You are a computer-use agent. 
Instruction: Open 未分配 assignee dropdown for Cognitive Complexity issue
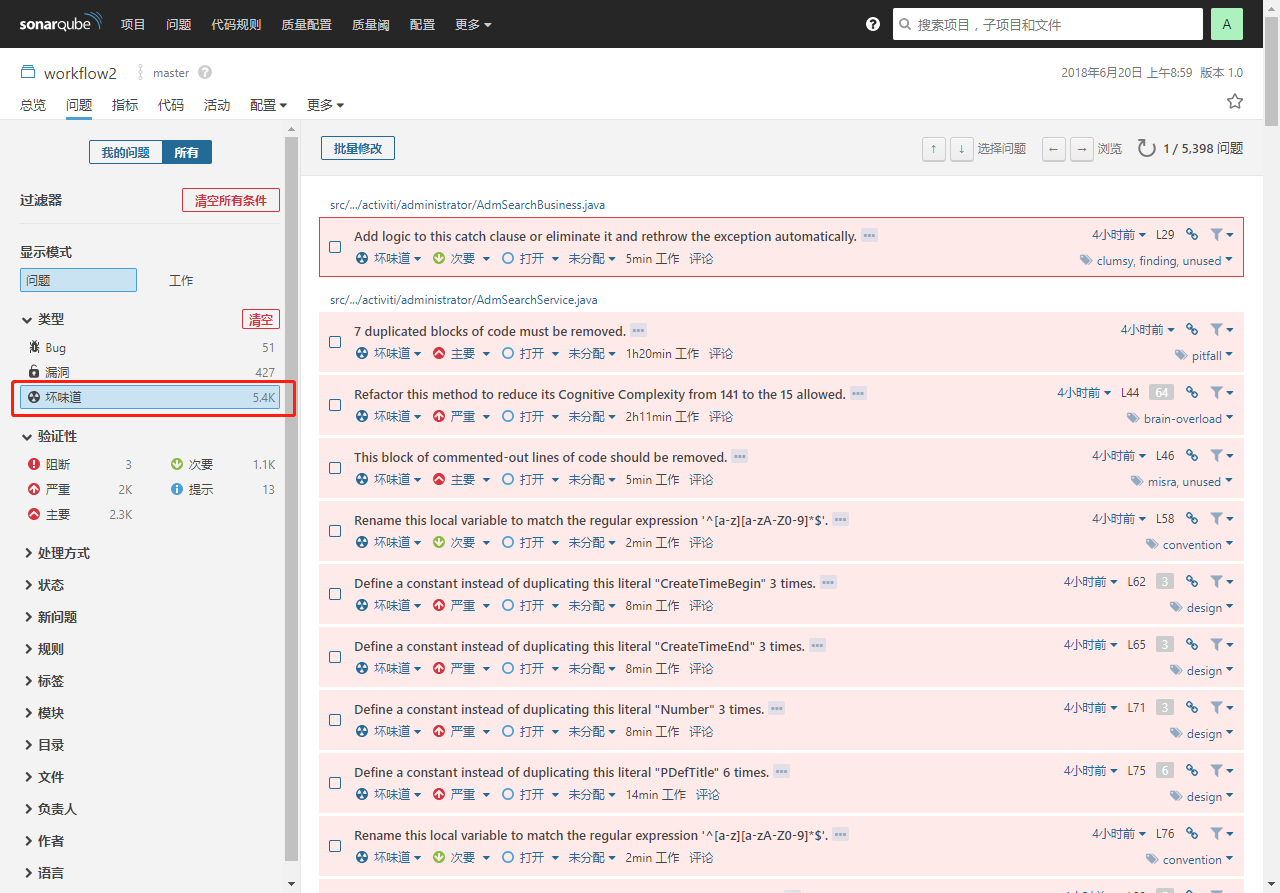tap(592, 416)
